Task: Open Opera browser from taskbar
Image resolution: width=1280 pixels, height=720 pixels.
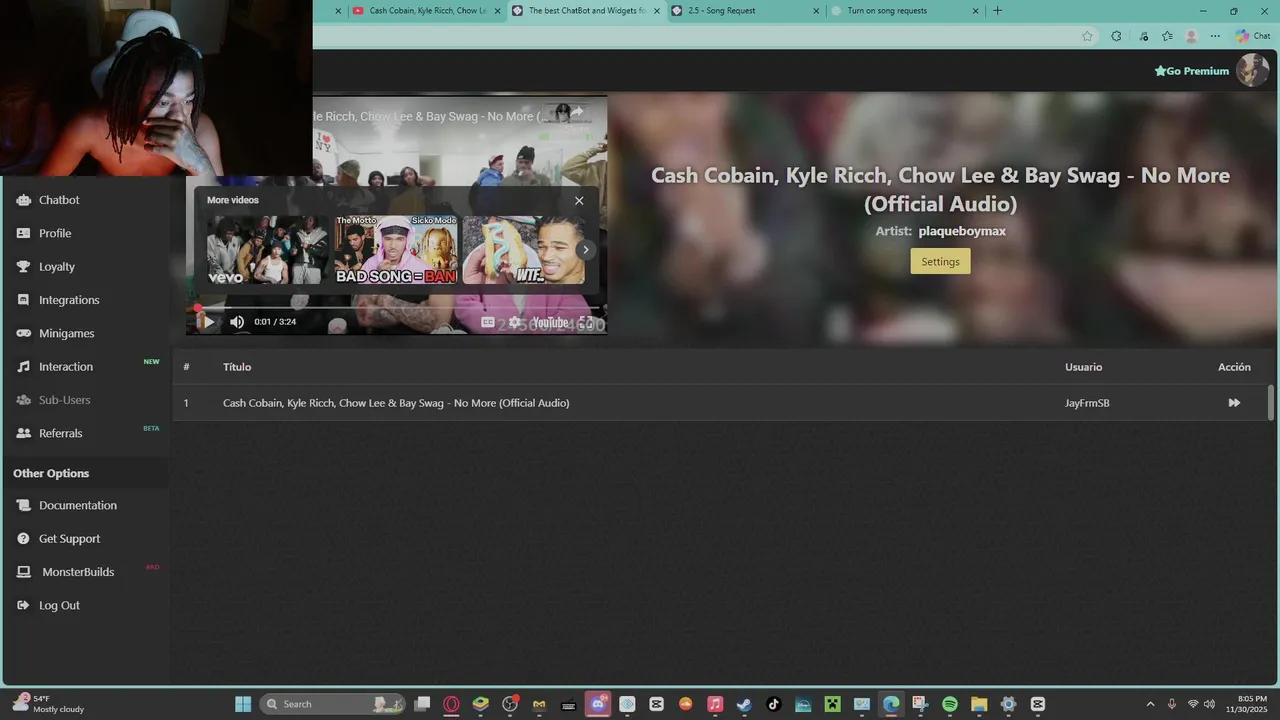Action: tap(451, 704)
